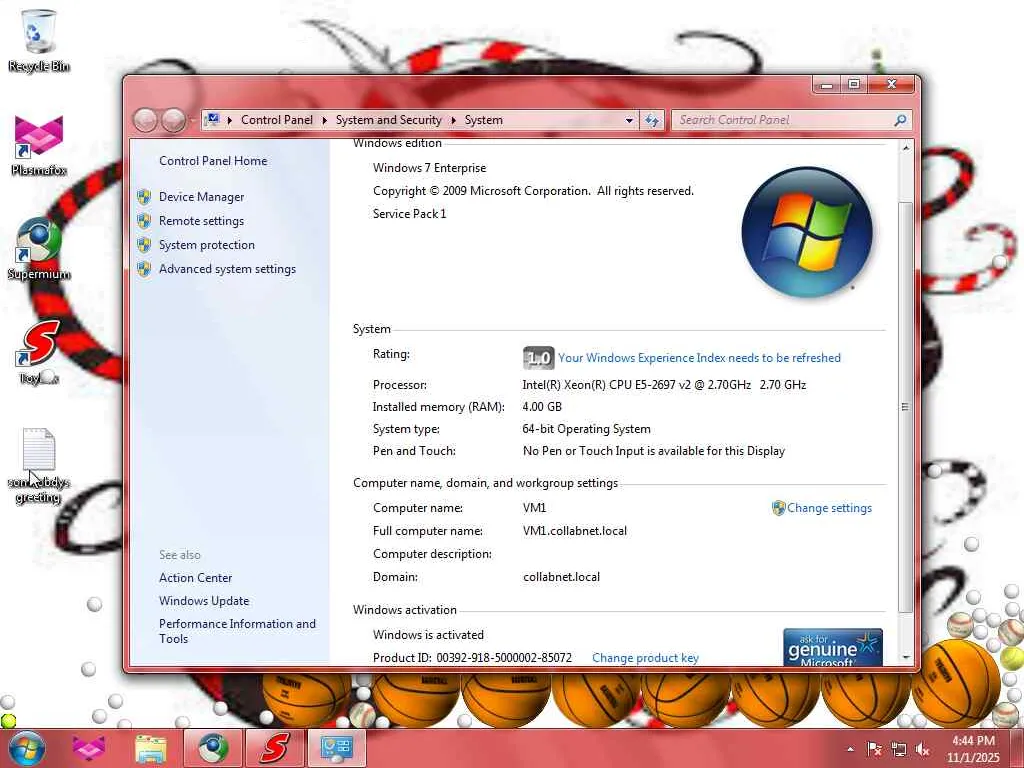Click the Windows 7 Enterprise text

pyautogui.click(x=429, y=168)
